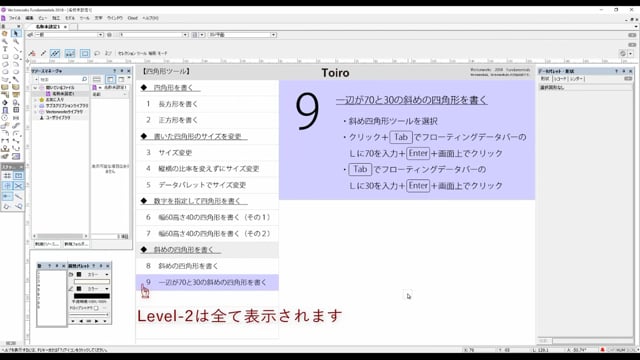Click the fill bucket icon in Attributes palette

click(x=71, y=274)
